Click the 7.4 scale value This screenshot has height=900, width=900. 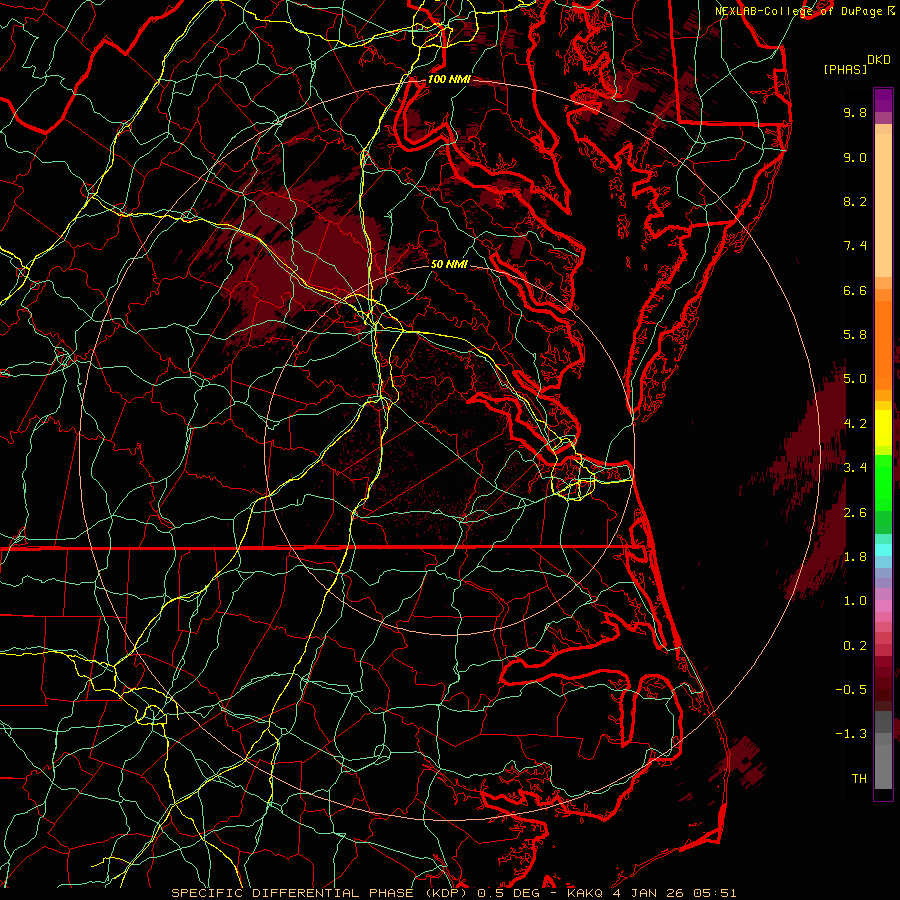pos(855,246)
